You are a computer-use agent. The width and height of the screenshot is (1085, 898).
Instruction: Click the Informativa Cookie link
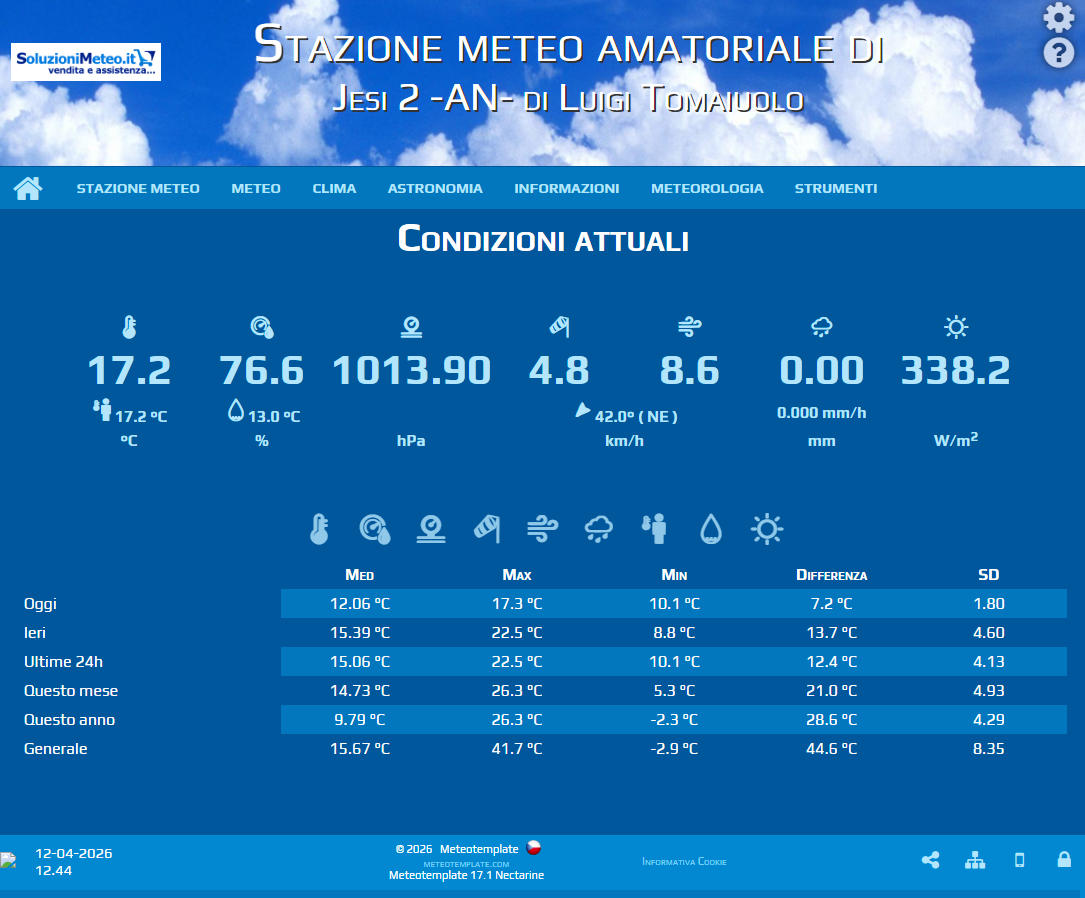point(684,861)
